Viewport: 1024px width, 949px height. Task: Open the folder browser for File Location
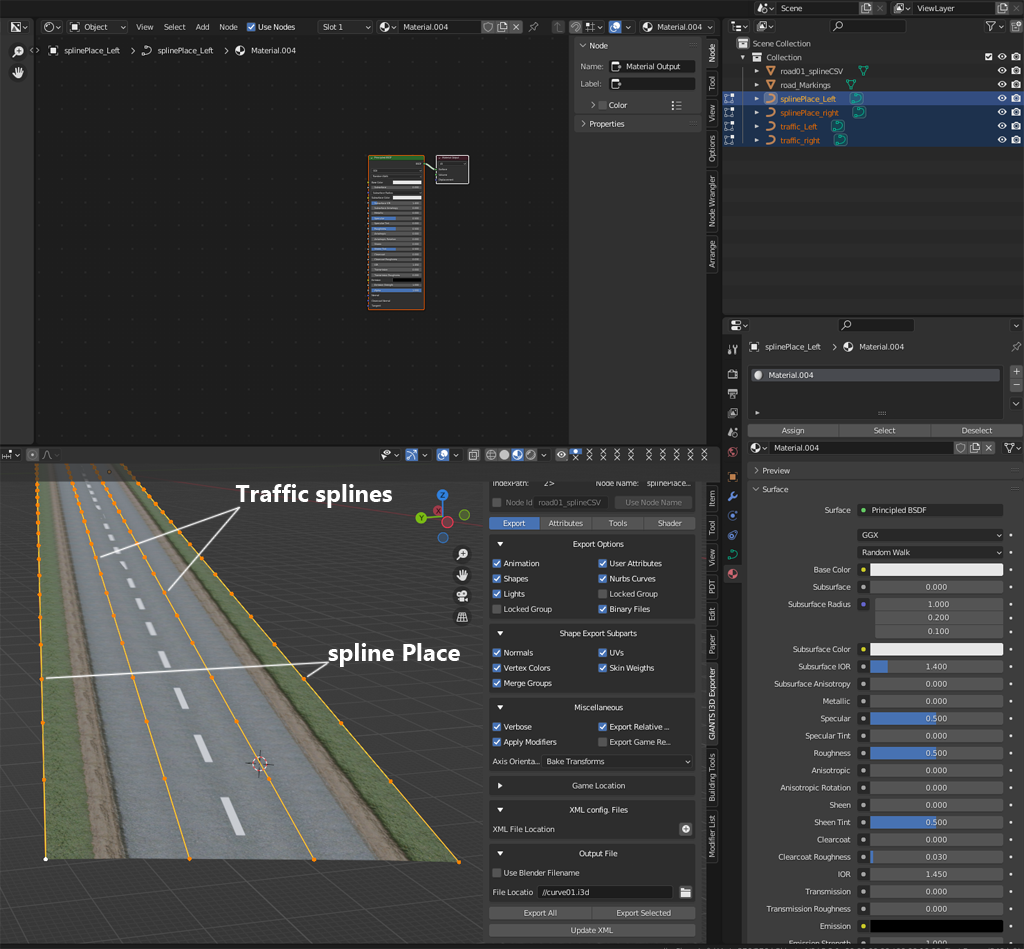click(x=686, y=892)
